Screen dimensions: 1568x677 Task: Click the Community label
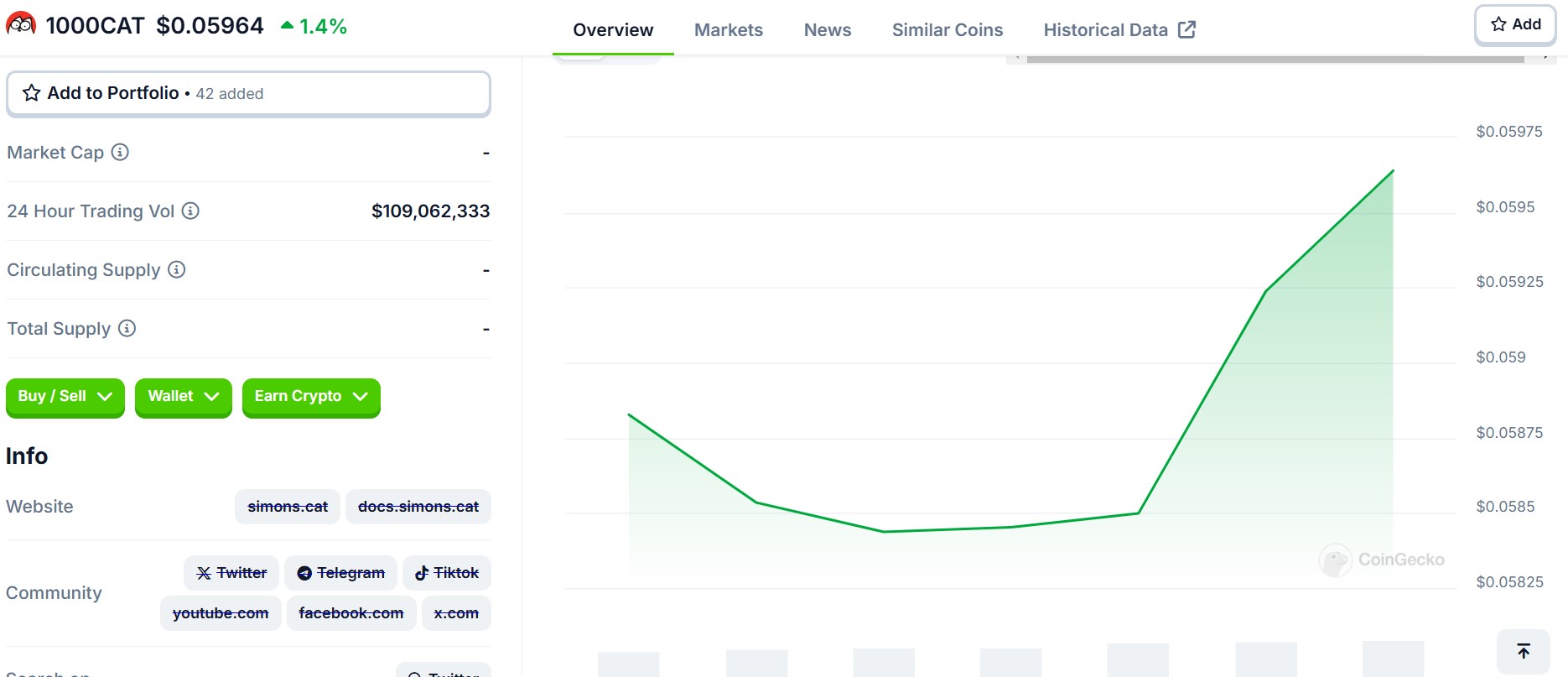[54, 593]
